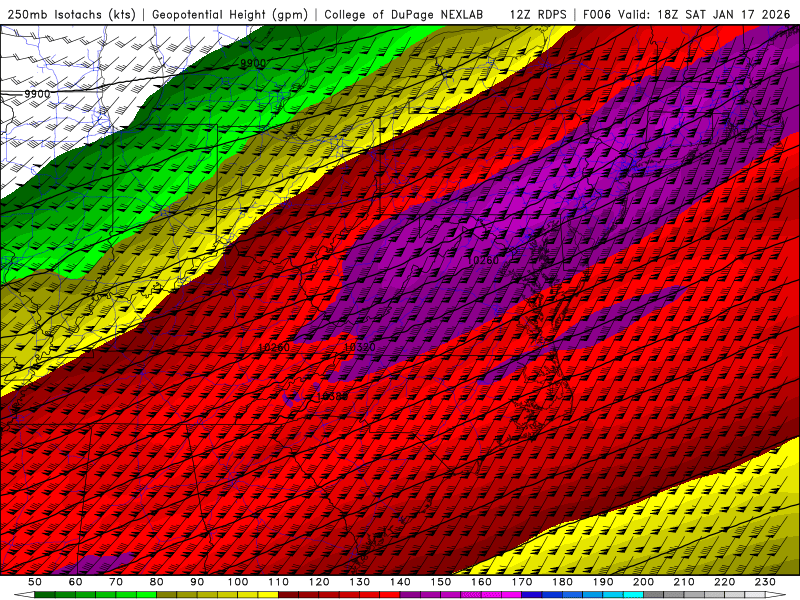Click the "F006 Valid: 18Z SAT JAN 17 2026" text
The height and width of the screenshot is (600, 800).
pos(686,14)
